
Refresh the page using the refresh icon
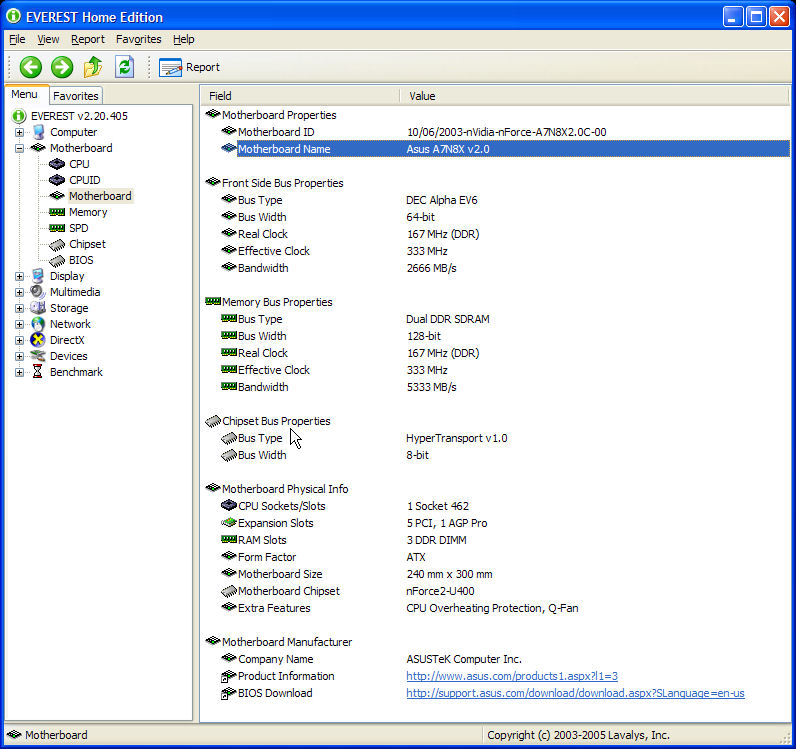point(124,67)
